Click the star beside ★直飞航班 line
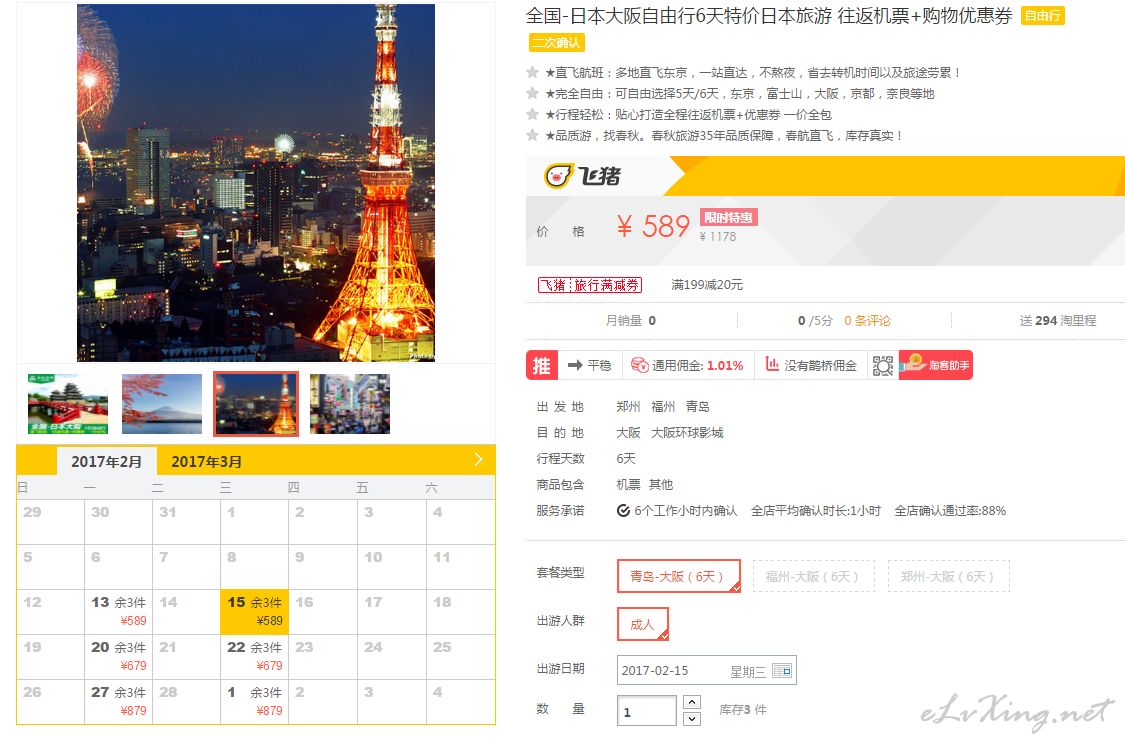This screenshot has height=746, width=1125. point(532,72)
